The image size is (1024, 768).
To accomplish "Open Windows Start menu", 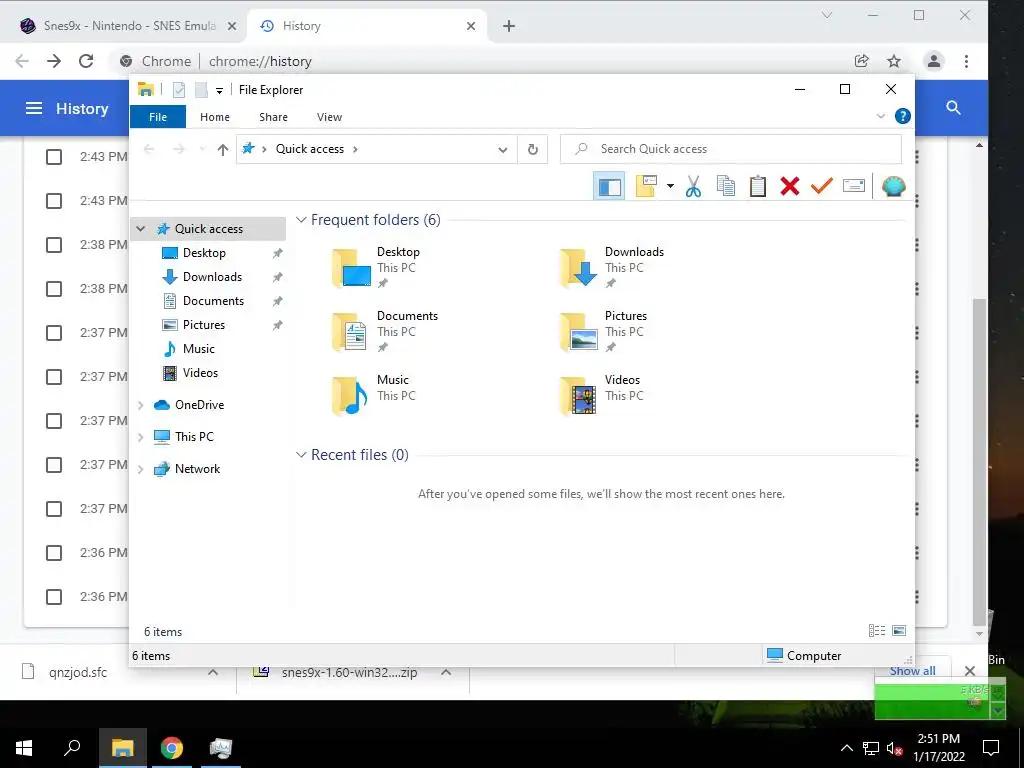I will click(x=24, y=748).
